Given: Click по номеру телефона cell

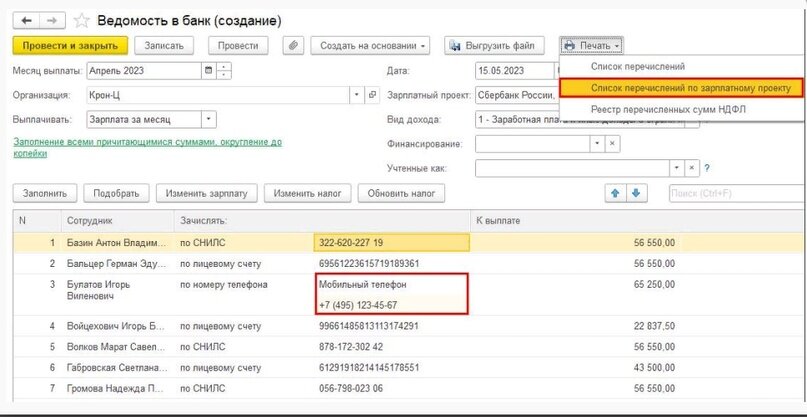Looking at the screenshot, I should [223, 284].
